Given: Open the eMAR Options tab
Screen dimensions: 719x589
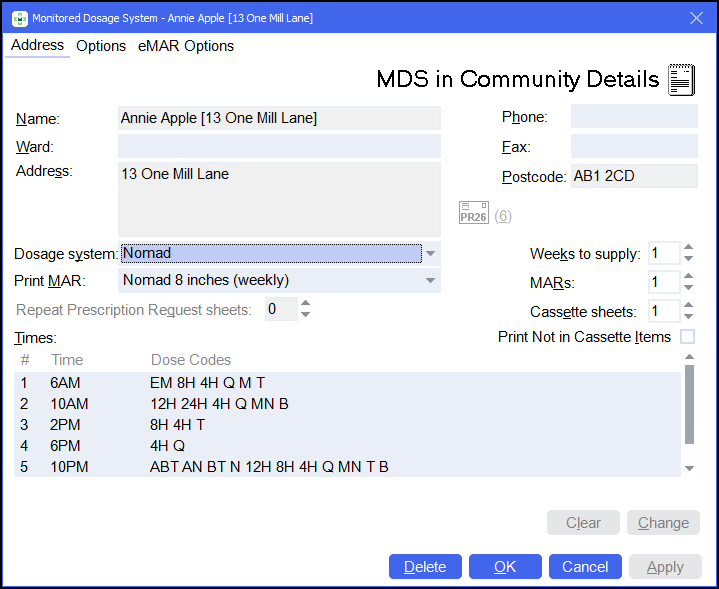Looking at the screenshot, I should point(186,46).
